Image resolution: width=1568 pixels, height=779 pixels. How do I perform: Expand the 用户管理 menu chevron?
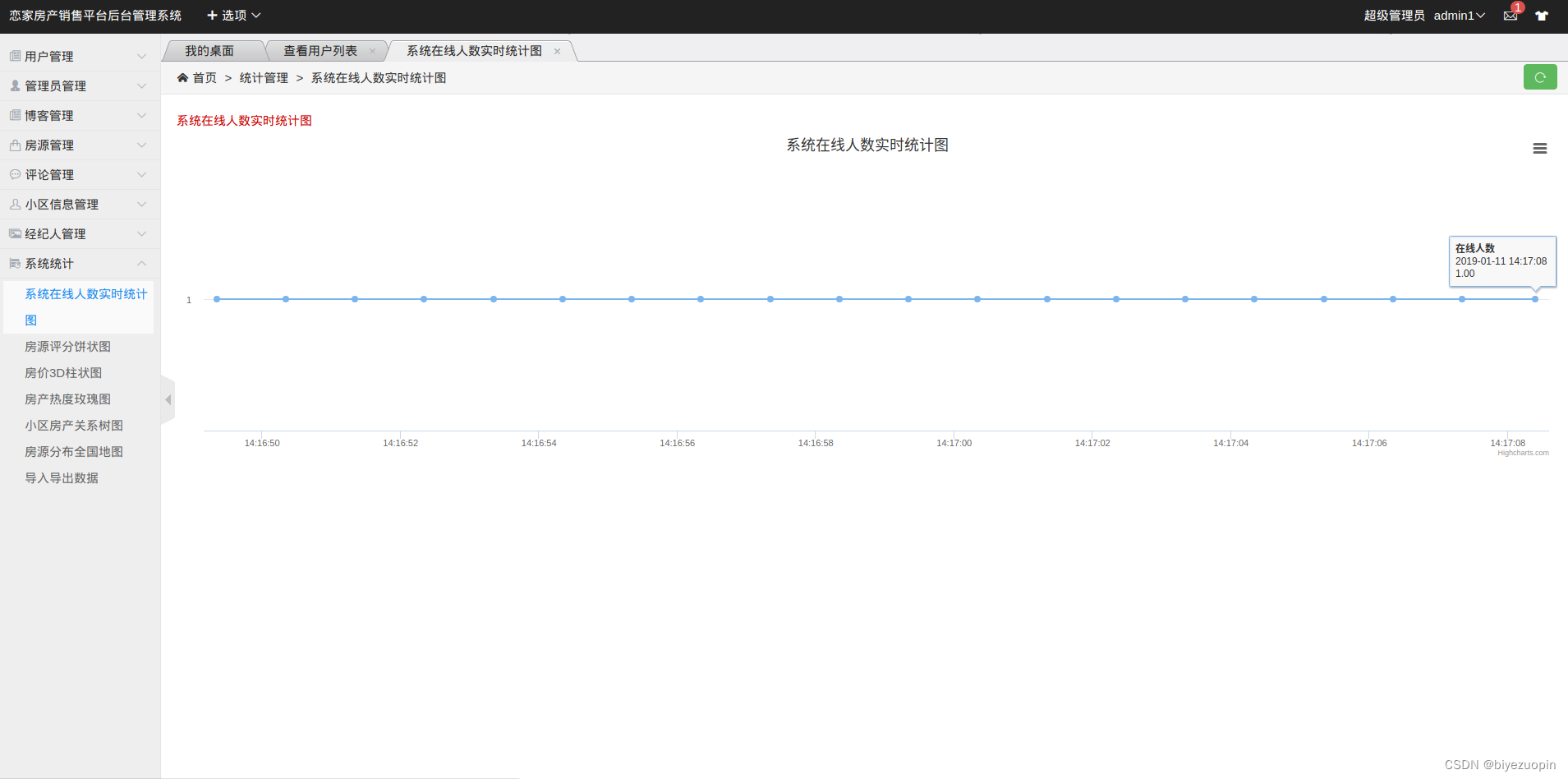(141, 56)
